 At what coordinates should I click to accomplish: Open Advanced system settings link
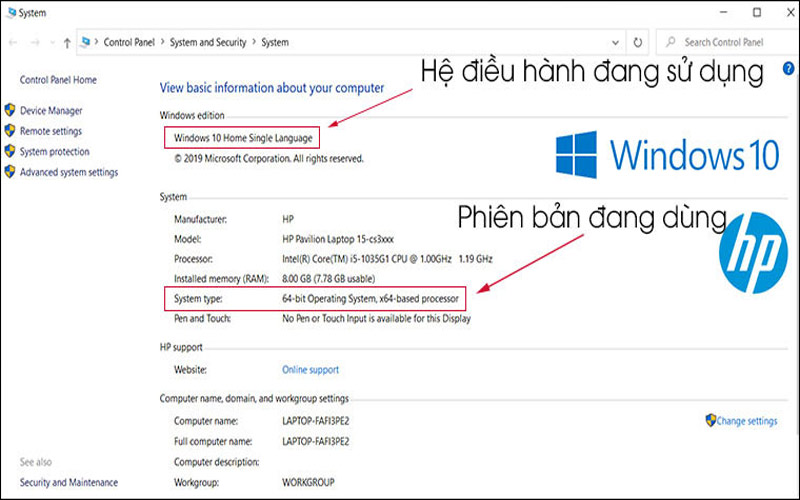pos(69,172)
